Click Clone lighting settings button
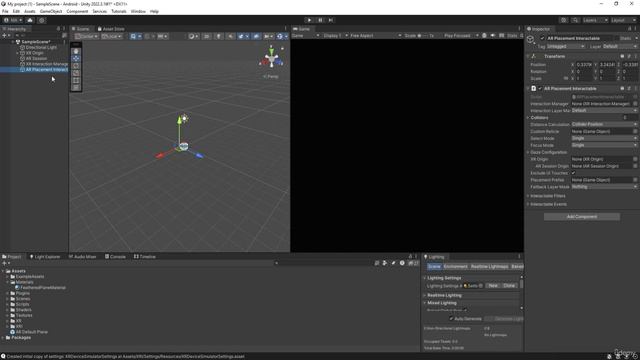This screenshot has height=360, width=640. point(509,286)
